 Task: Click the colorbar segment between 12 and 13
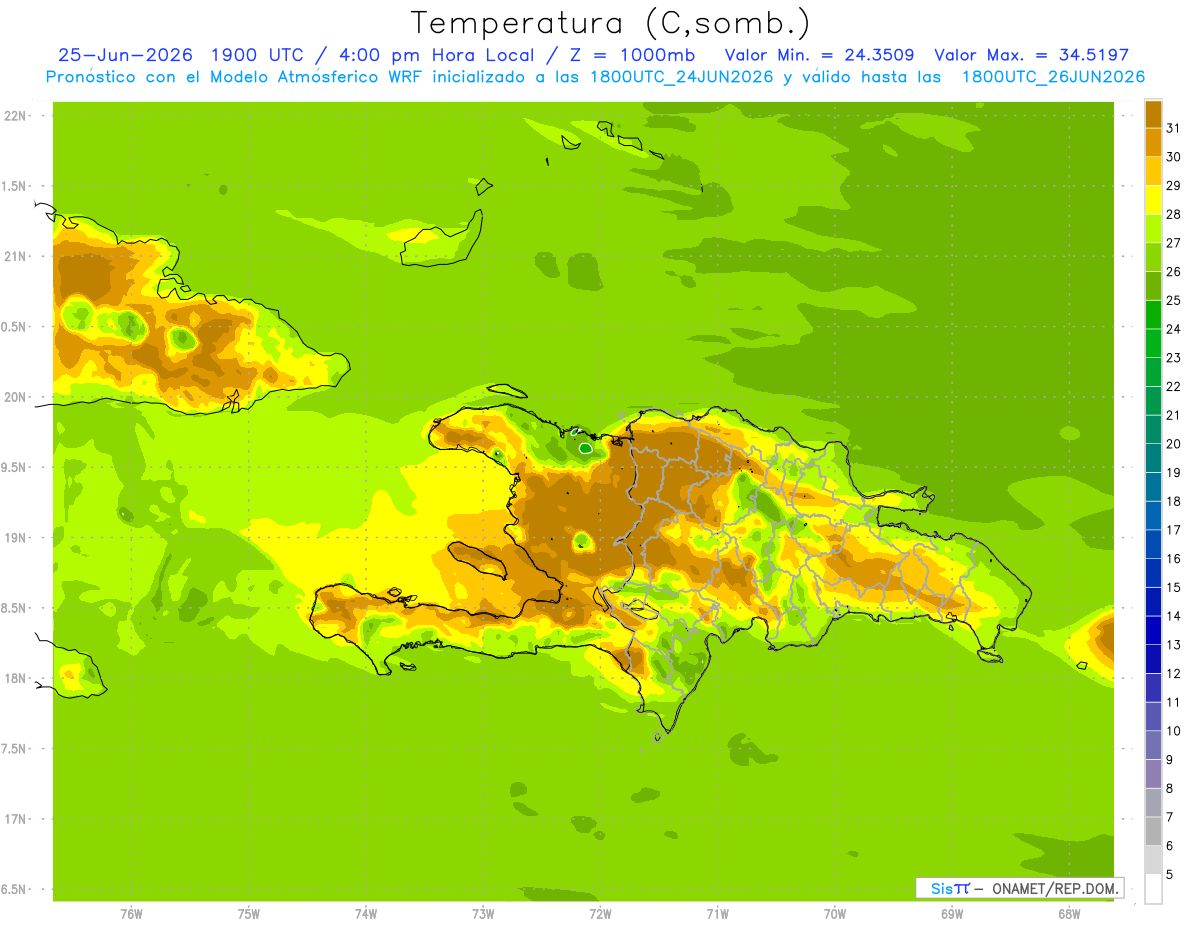pyautogui.click(x=1153, y=659)
